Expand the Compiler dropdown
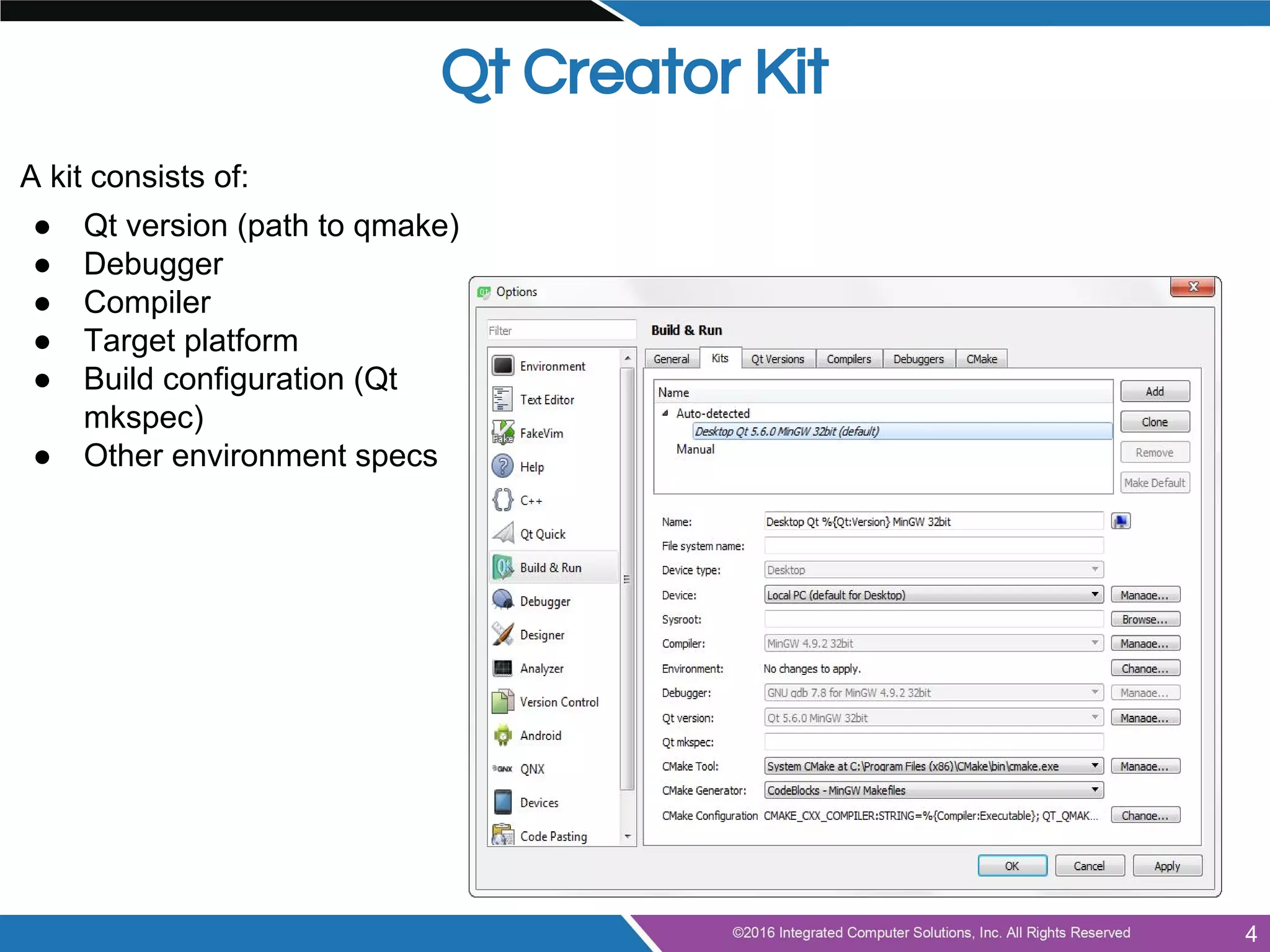1270x952 pixels. tap(933, 643)
